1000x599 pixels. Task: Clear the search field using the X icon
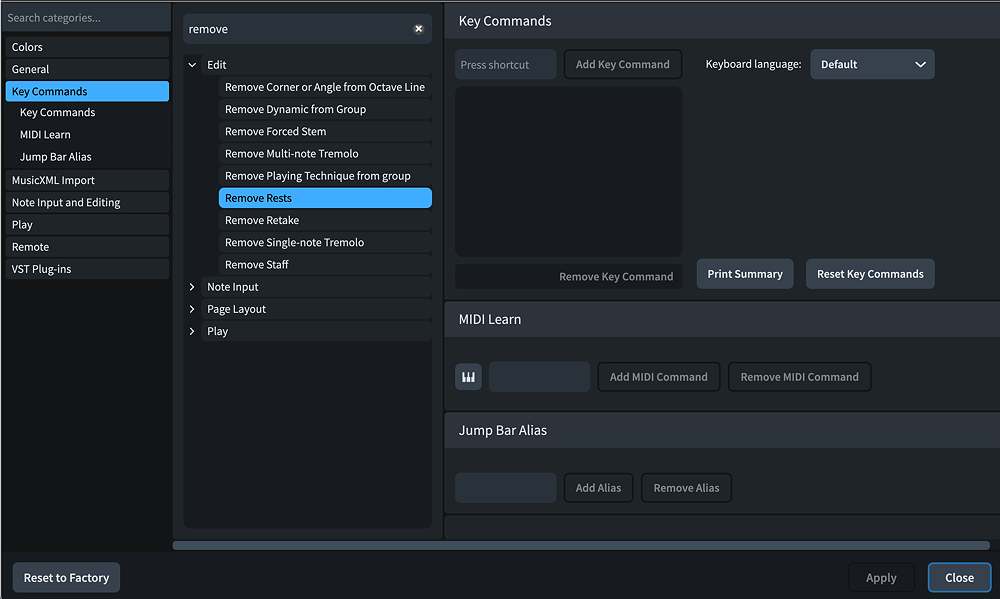point(419,28)
